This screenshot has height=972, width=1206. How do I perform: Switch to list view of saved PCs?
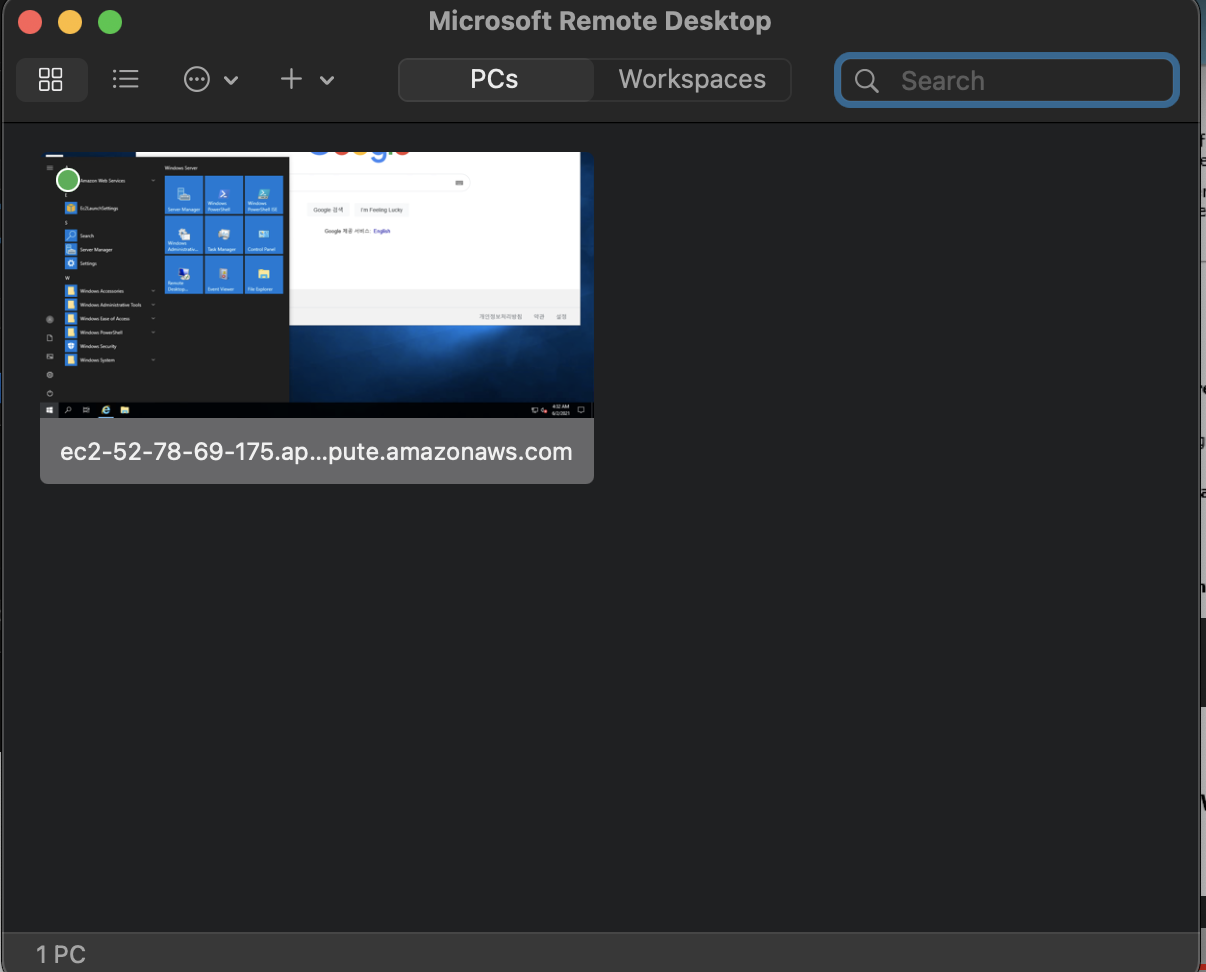(x=125, y=80)
